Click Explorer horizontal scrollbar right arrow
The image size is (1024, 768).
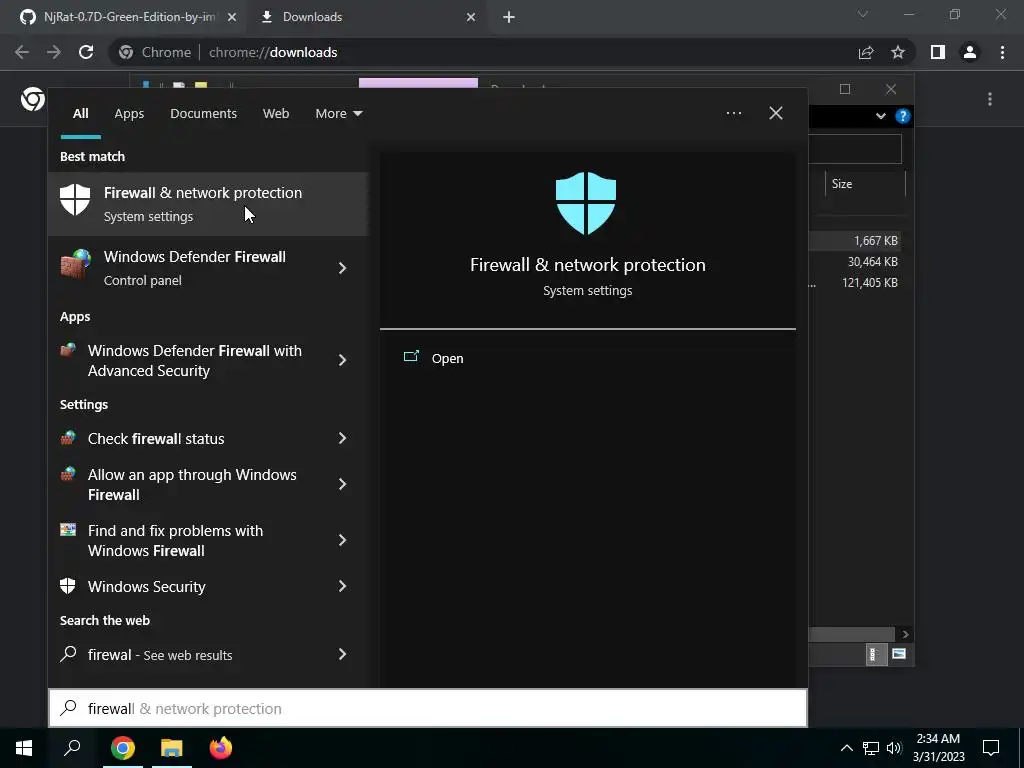(x=905, y=634)
